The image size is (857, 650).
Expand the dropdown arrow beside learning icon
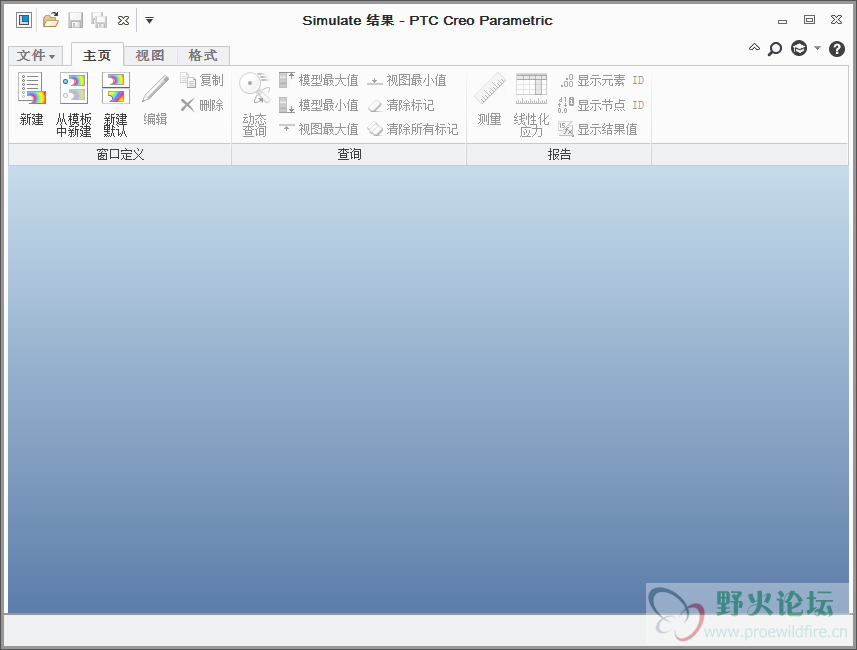818,48
